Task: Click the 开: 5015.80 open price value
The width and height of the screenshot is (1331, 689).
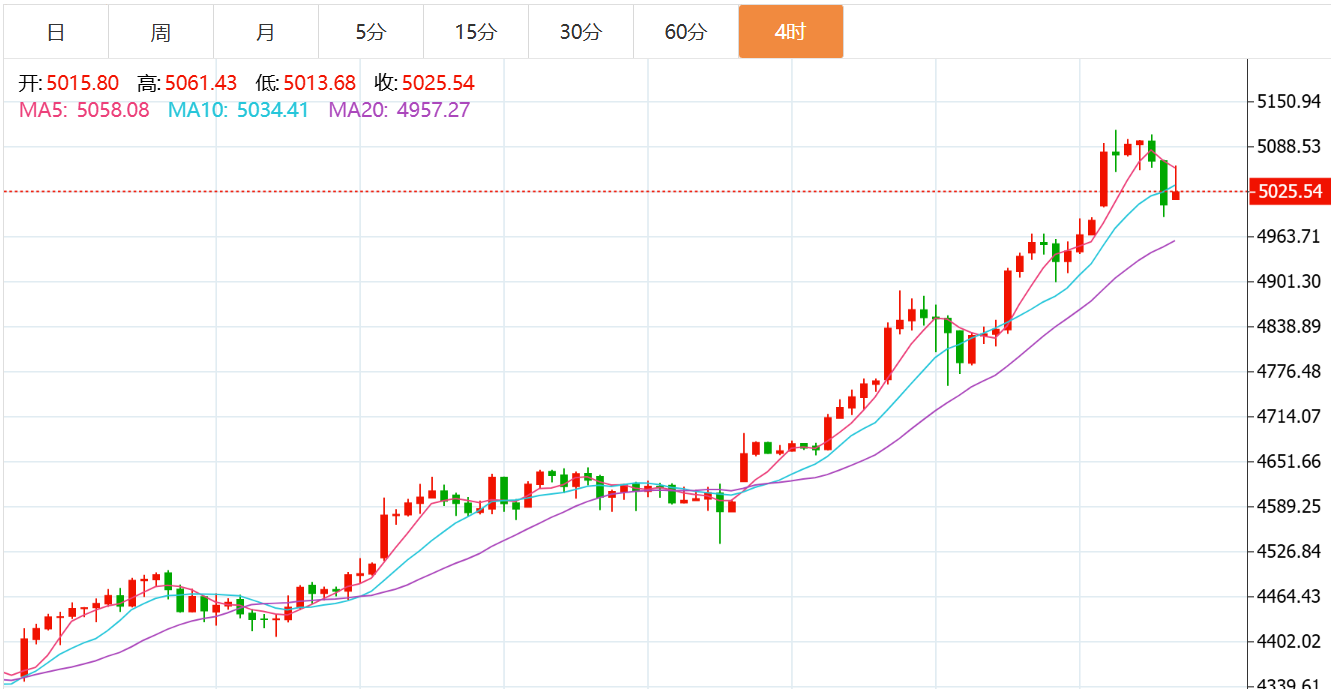Action: [x=69, y=83]
